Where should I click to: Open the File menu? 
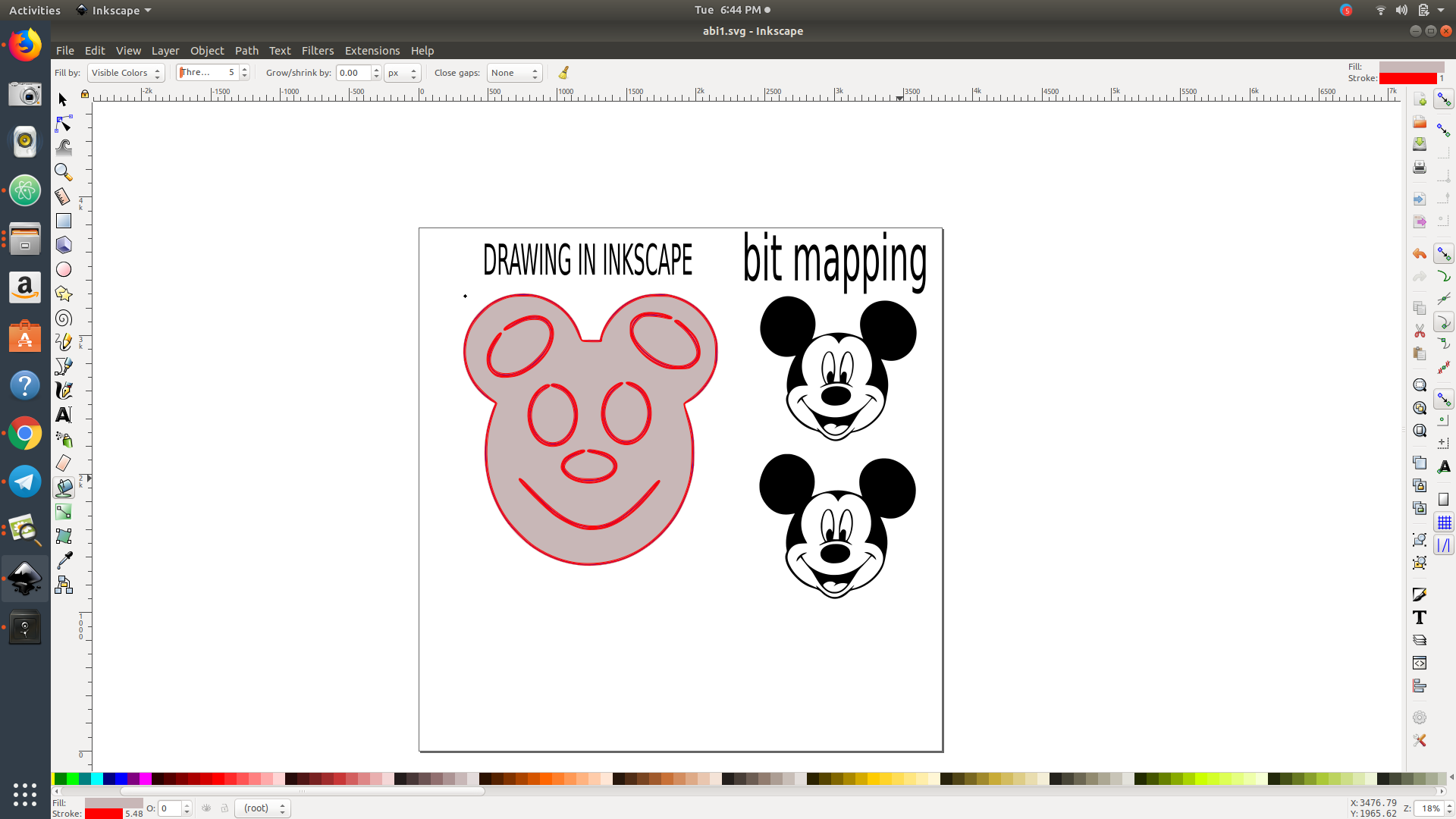(65, 51)
